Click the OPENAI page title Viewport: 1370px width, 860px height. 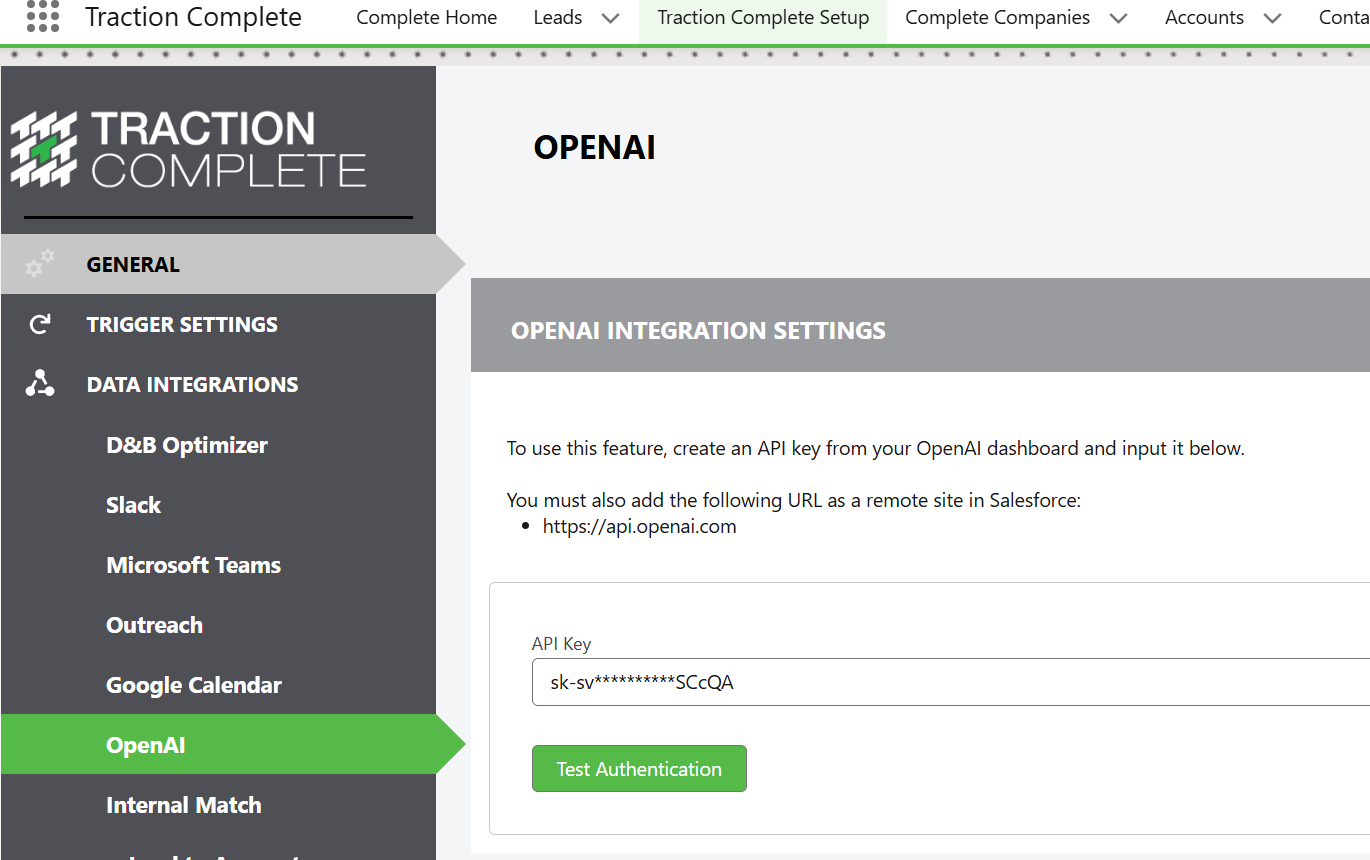pyautogui.click(x=594, y=147)
